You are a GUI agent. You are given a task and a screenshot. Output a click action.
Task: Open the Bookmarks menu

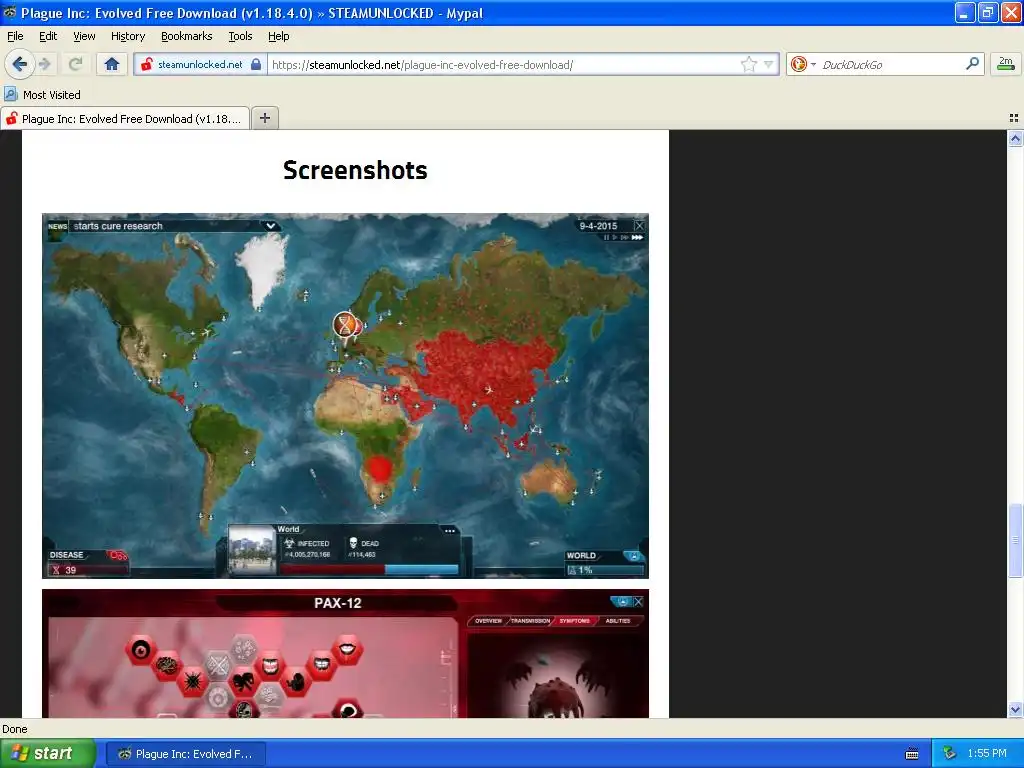click(x=187, y=36)
